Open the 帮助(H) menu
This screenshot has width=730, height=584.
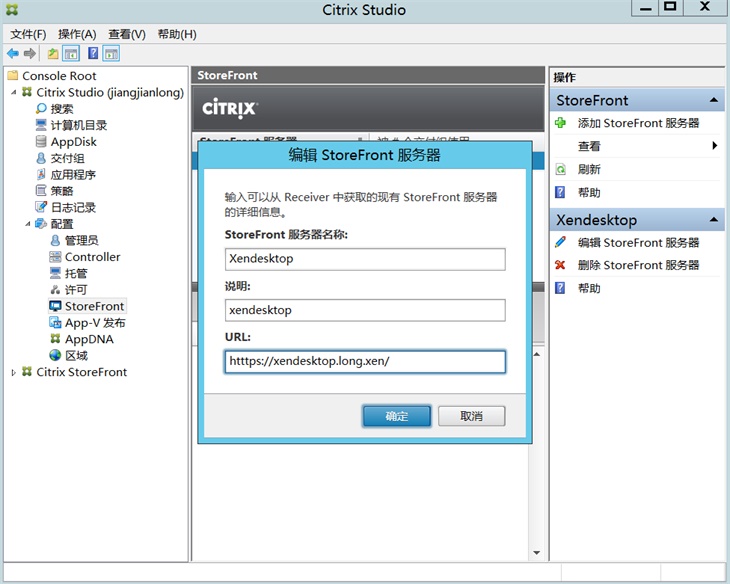pos(177,34)
